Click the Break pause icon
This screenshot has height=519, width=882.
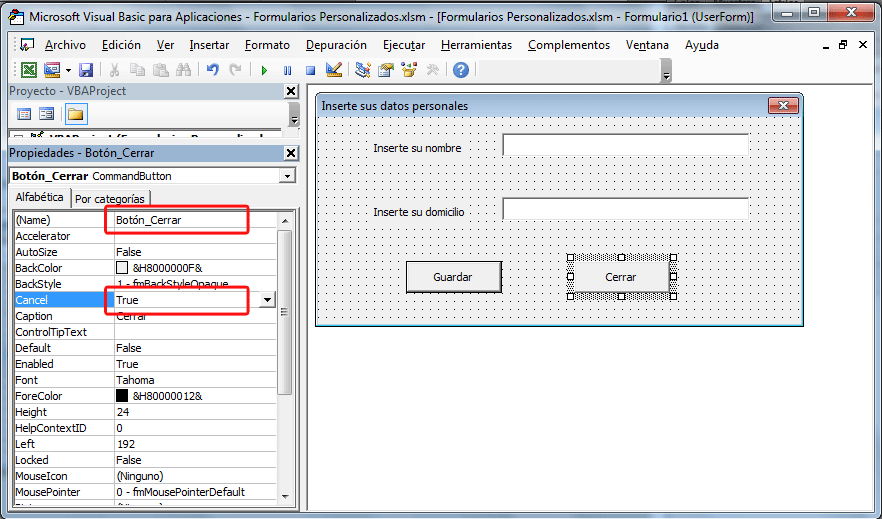tap(287, 70)
